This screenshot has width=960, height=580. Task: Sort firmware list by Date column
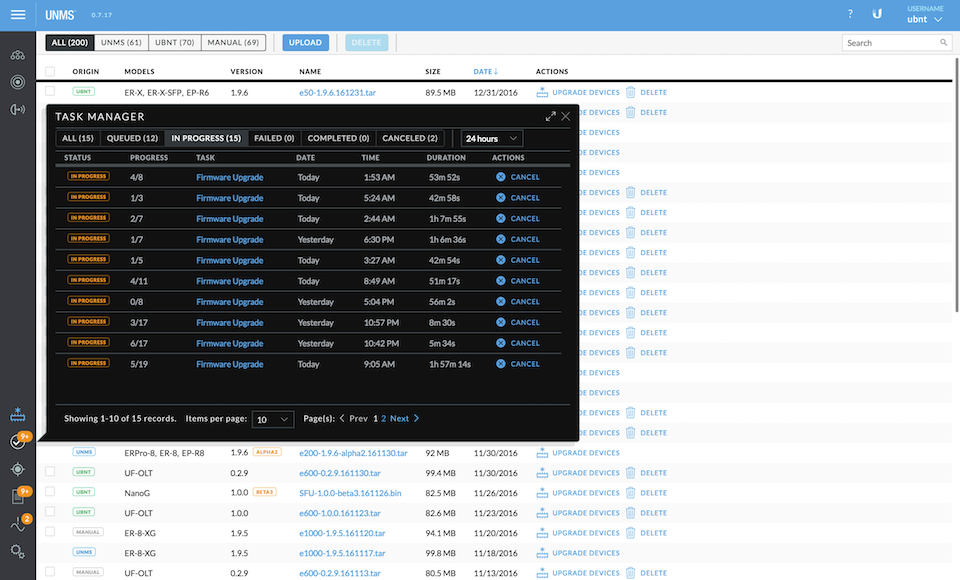coord(486,72)
